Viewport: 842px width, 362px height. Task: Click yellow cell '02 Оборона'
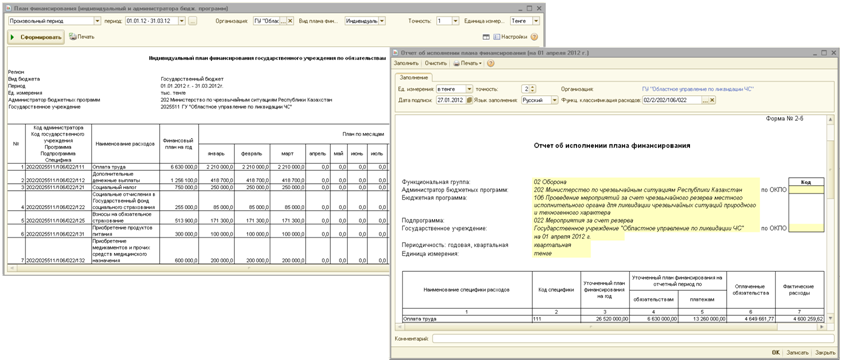(646, 182)
